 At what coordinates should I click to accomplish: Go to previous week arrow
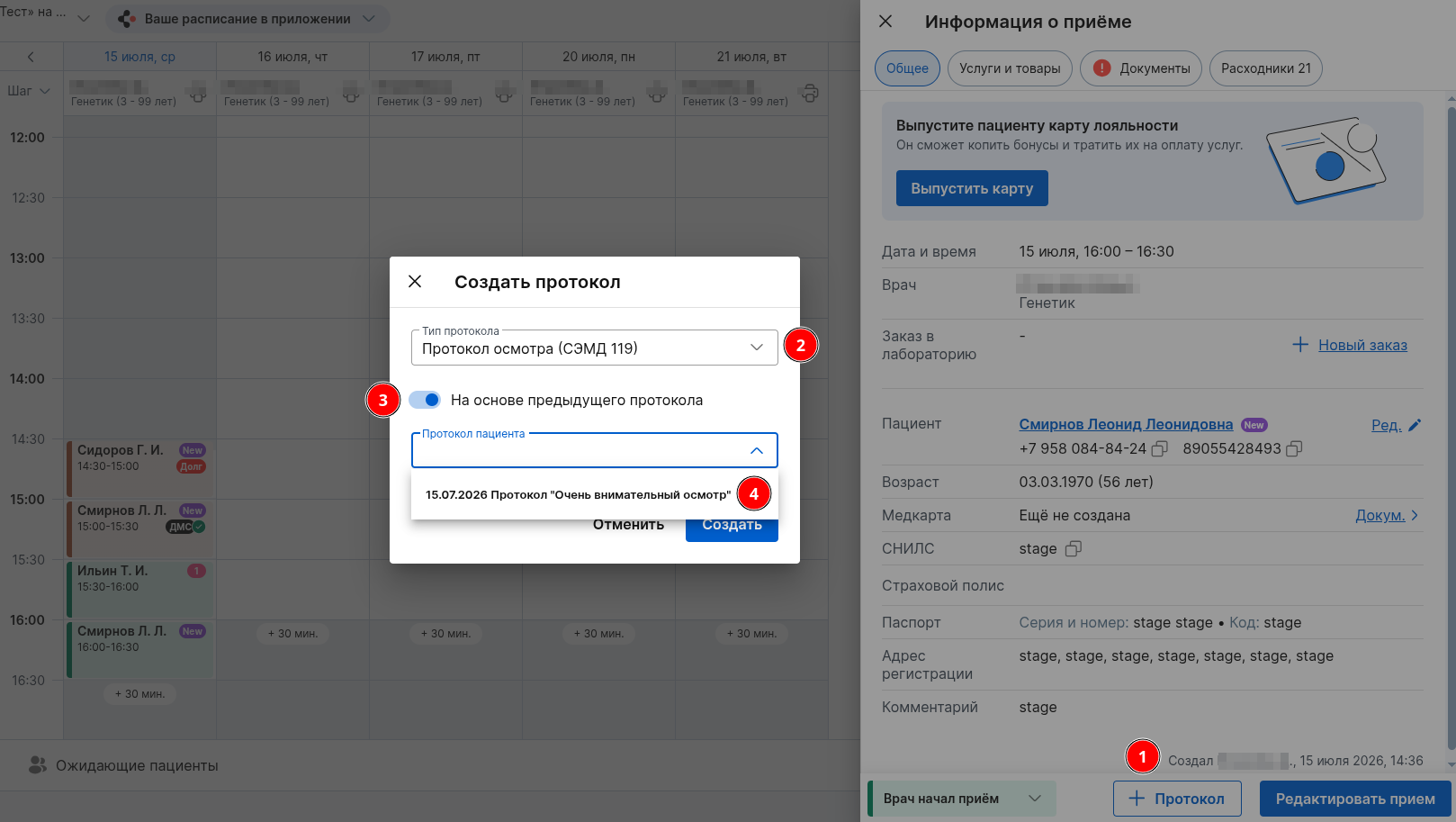(x=31, y=57)
